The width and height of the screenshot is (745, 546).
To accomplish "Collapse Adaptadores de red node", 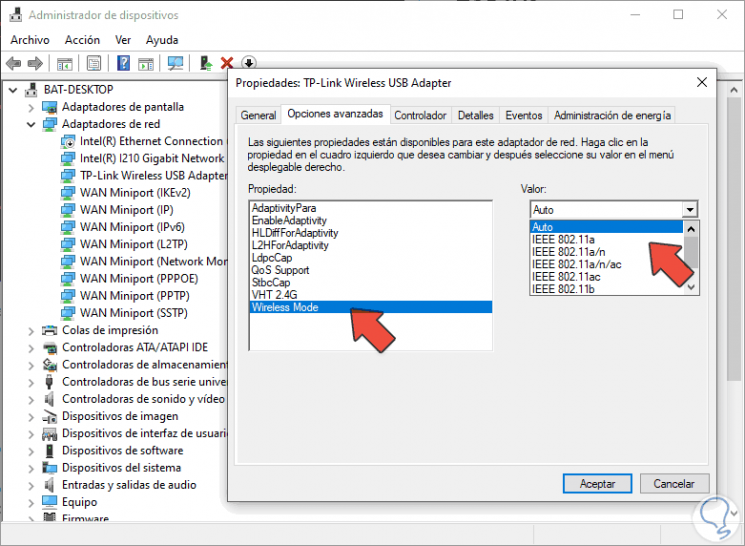I will pos(31,125).
